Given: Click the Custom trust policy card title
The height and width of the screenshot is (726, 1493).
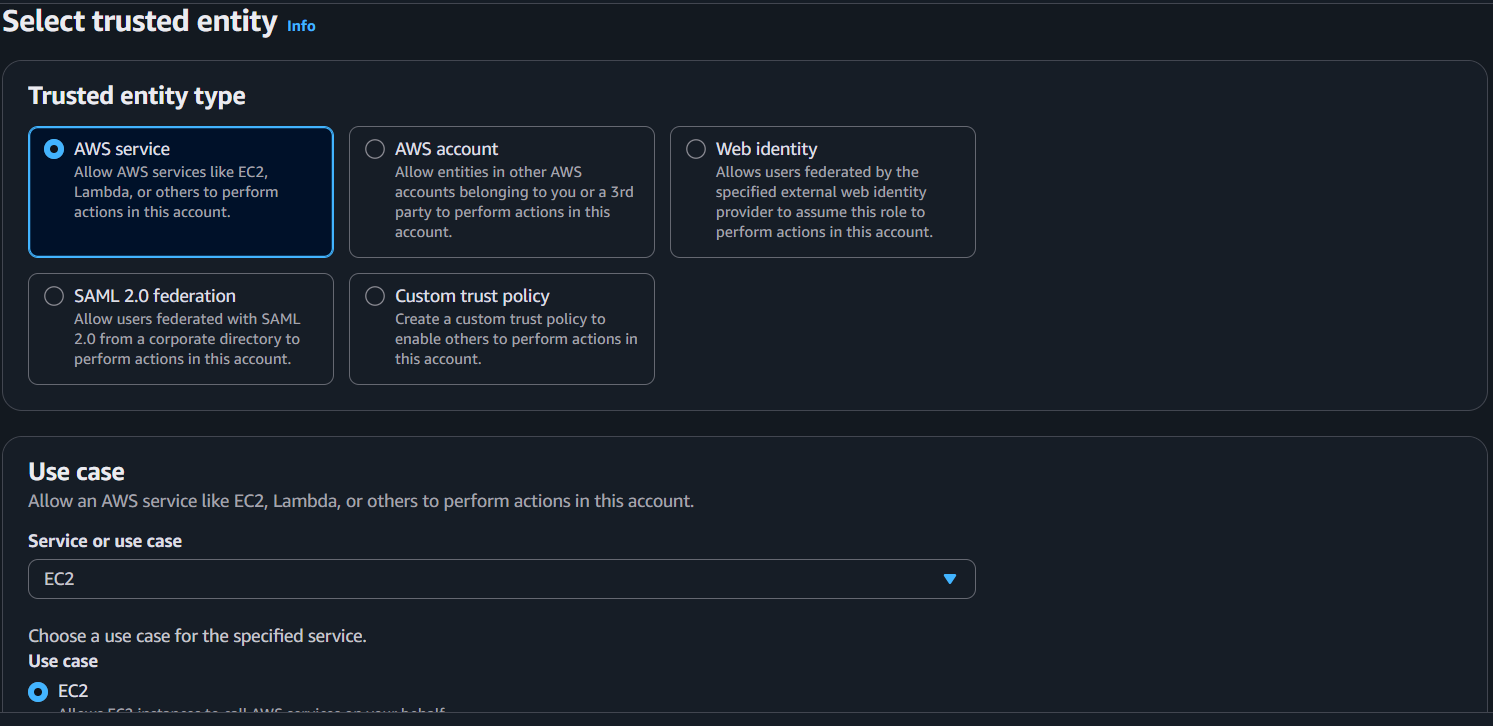Looking at the screenshot, I should point(472,296).
